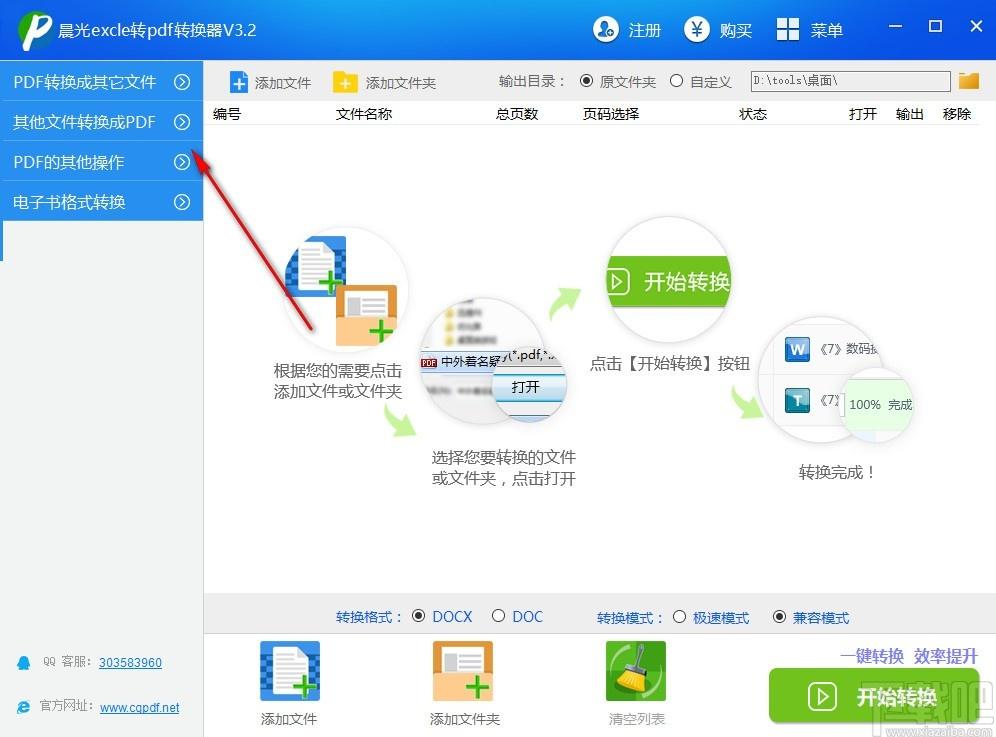Viewport: 996px width, 737px height.
Task: Open the 注册 register user icon
Action: point(606,29)
